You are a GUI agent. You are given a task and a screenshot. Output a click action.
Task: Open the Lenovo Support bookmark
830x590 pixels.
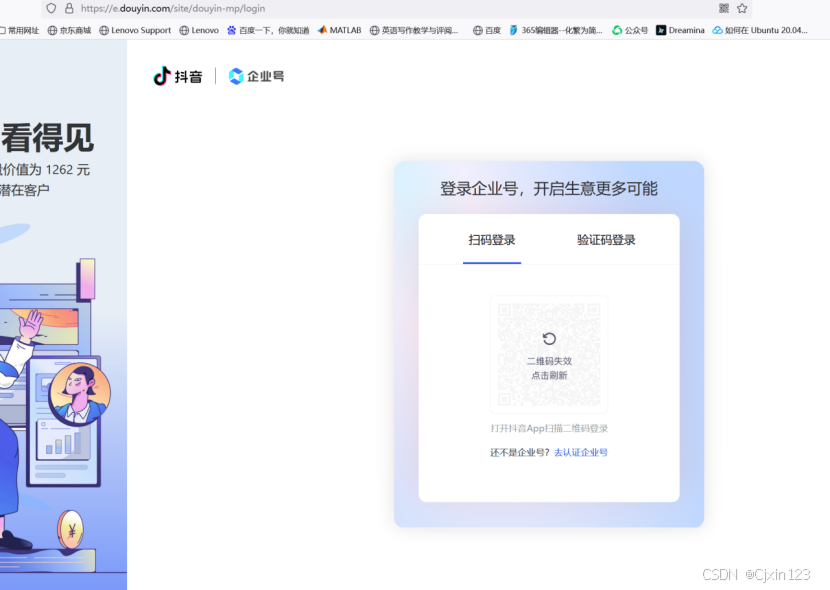tap(135, 30)
